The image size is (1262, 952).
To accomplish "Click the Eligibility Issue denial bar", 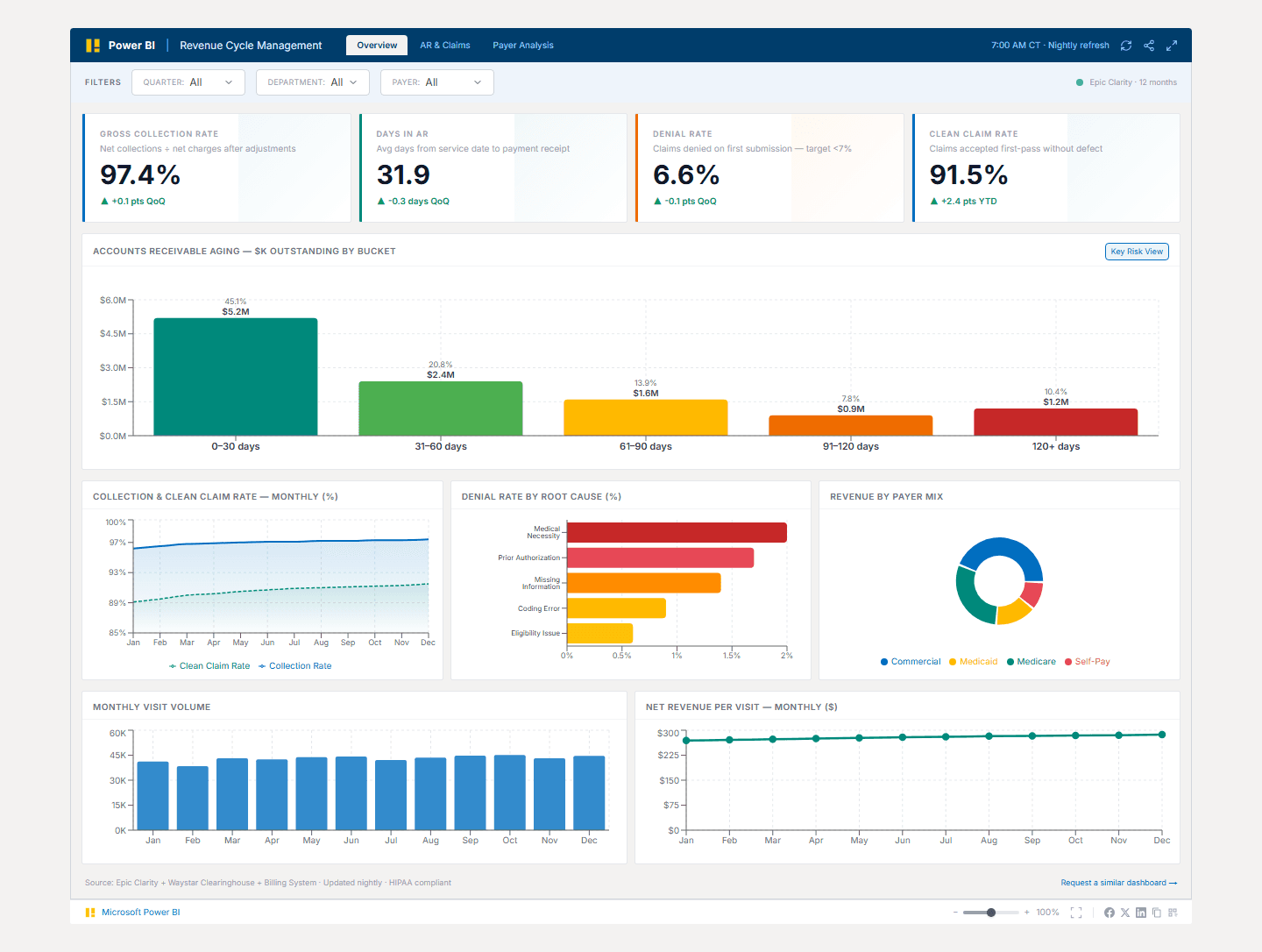I will pos(599,633).
